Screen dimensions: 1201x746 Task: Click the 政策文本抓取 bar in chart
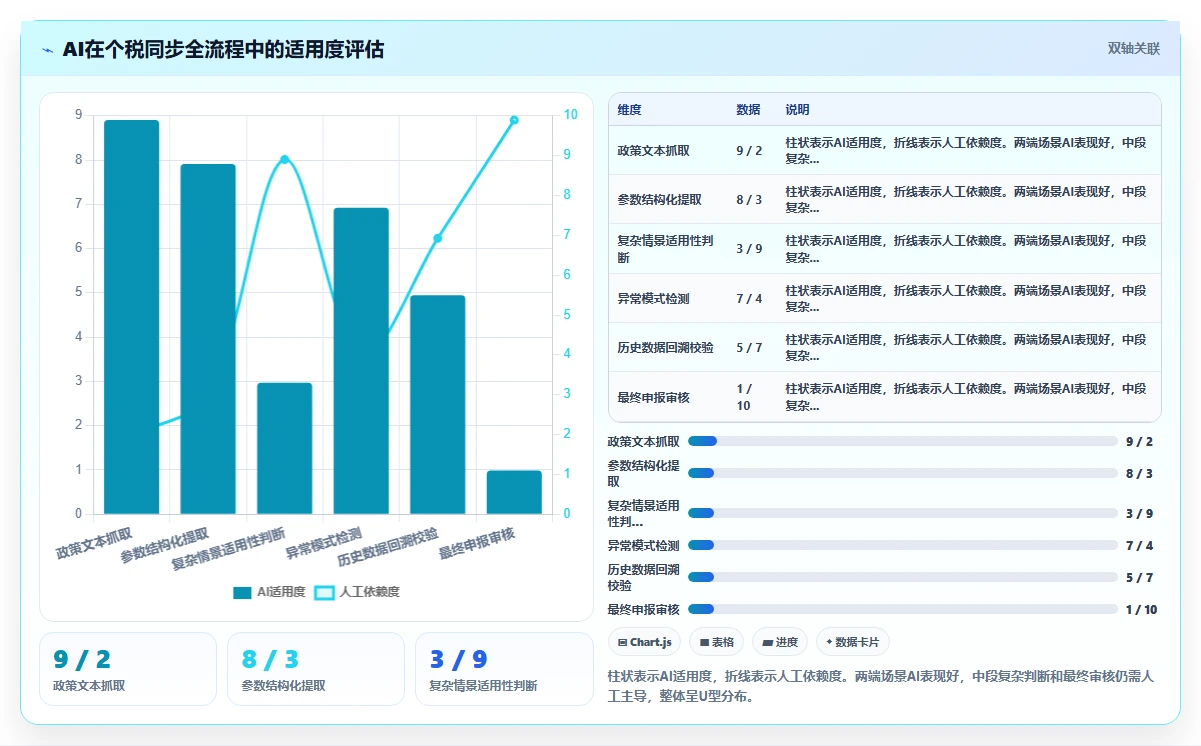(x=131, y=317)
